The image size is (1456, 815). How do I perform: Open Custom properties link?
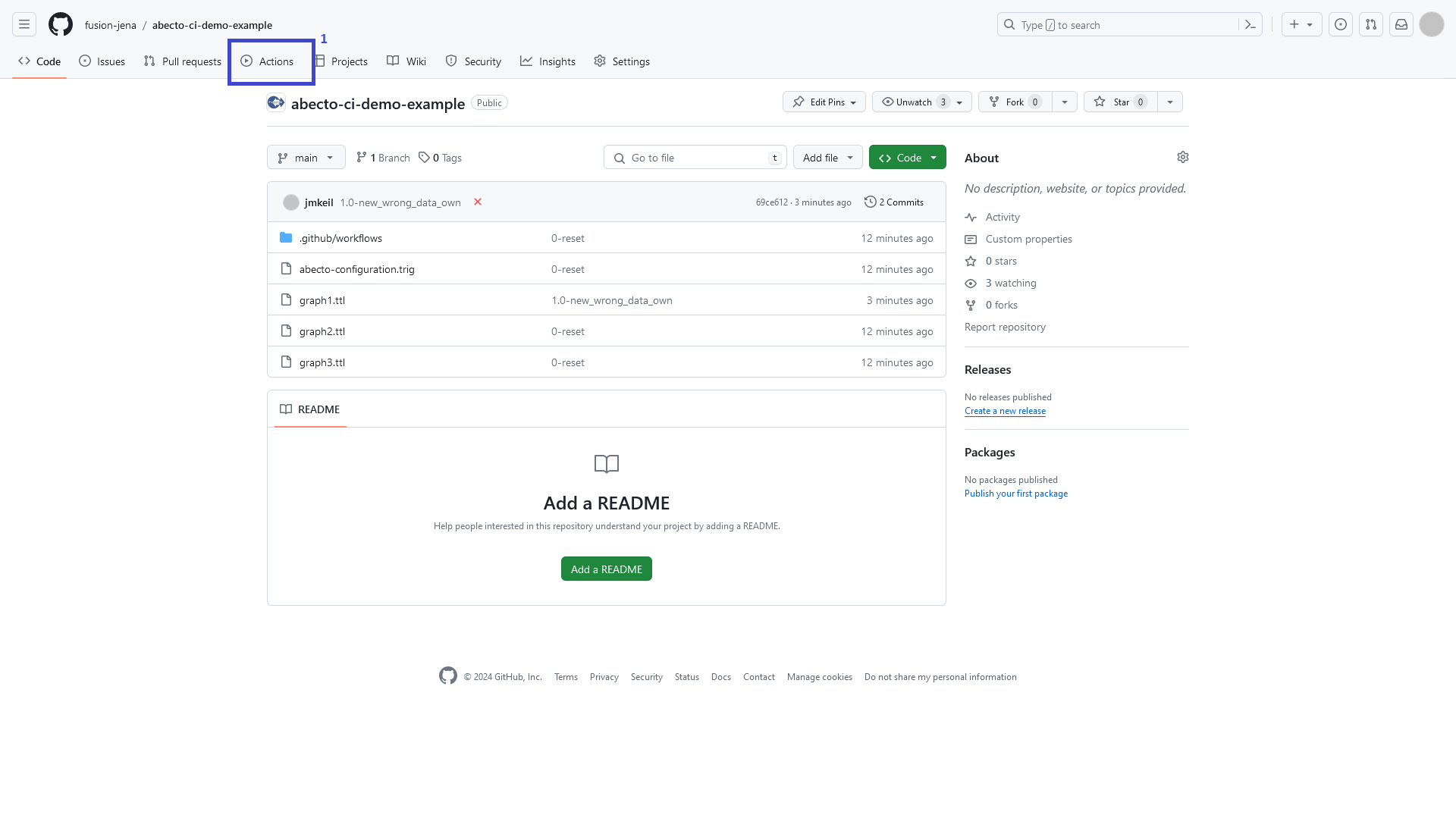coord(1018,239)
